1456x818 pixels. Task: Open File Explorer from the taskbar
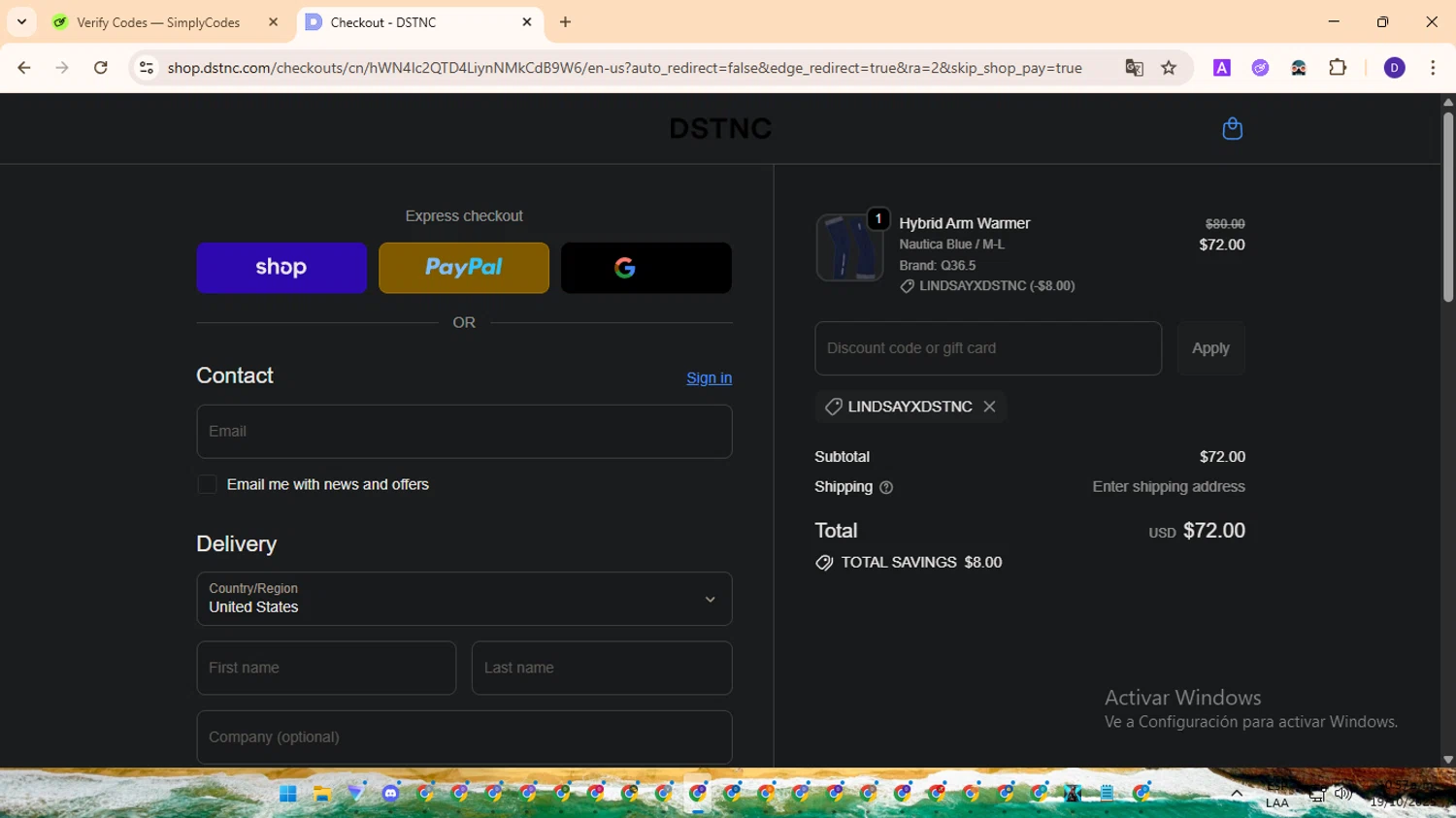pos(322,794)
